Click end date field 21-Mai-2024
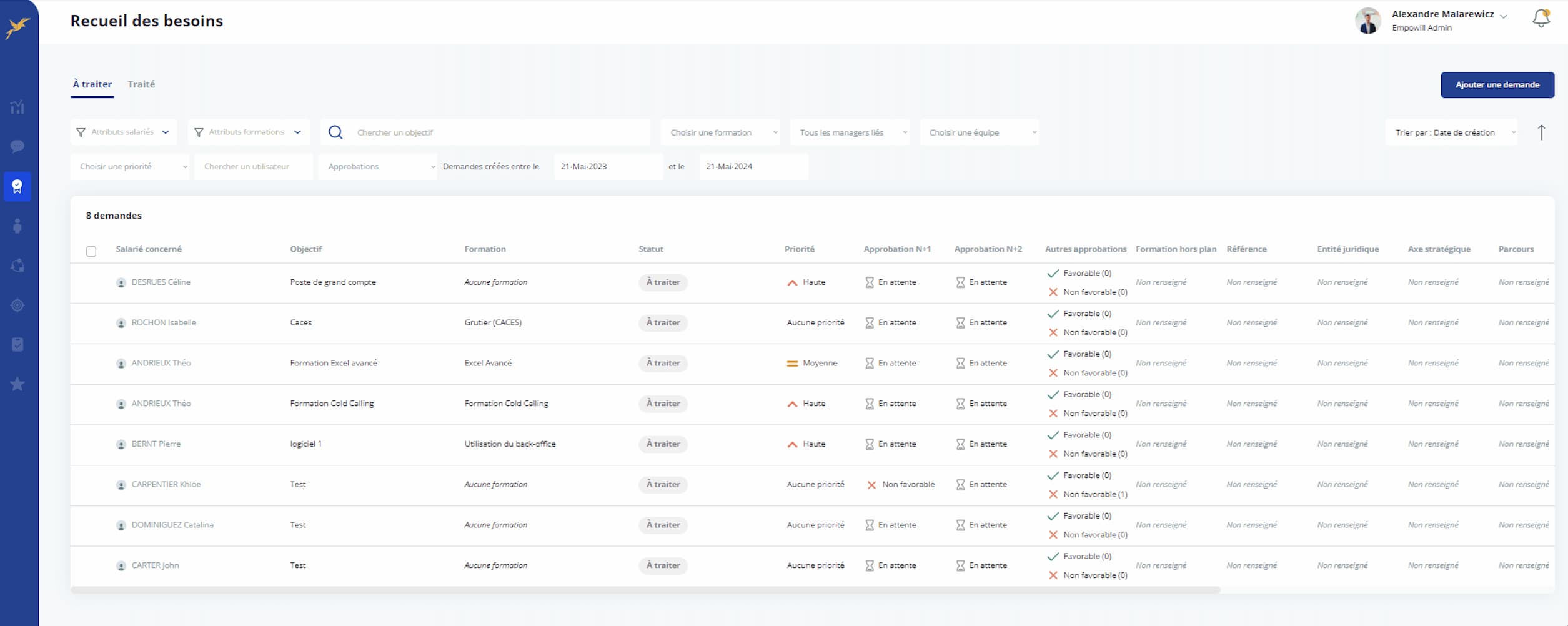1568x626 pixels. tap(753, 167)
